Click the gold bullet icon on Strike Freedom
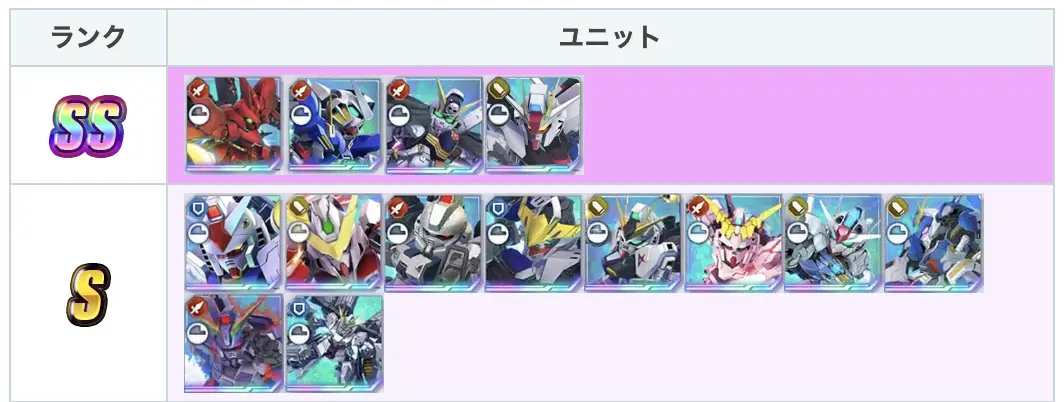Screen dimensions: 1064x402 [498, 89]
